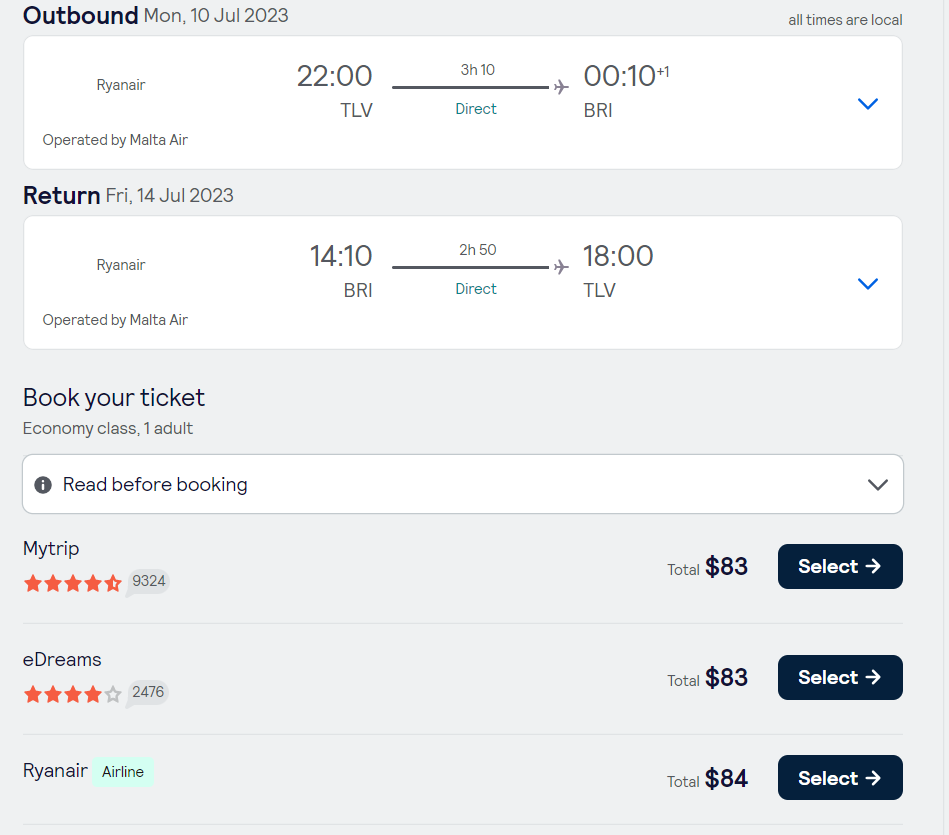Click the Book your ticket heading
Viewport: 949px width, 835px height.
tap(114, 397)
